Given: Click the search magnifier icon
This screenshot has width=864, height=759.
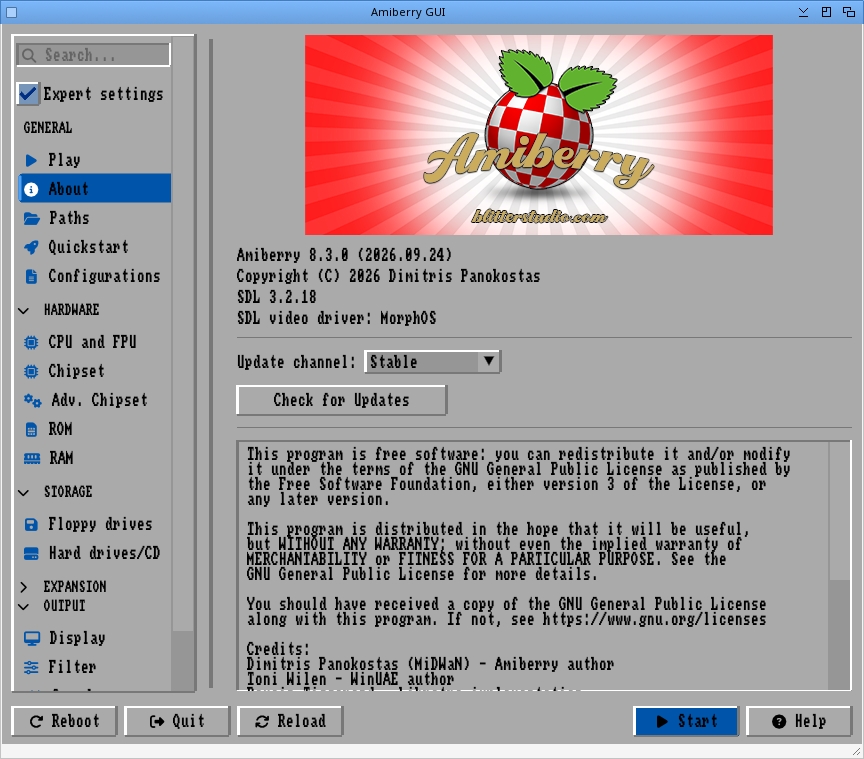Looking at the screenshot, I should 29,55.
